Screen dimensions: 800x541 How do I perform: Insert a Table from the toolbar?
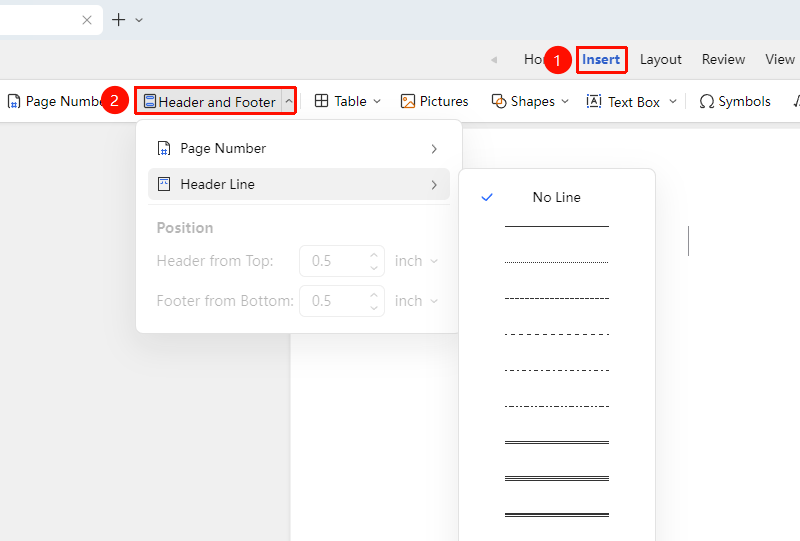coord(341,101)
